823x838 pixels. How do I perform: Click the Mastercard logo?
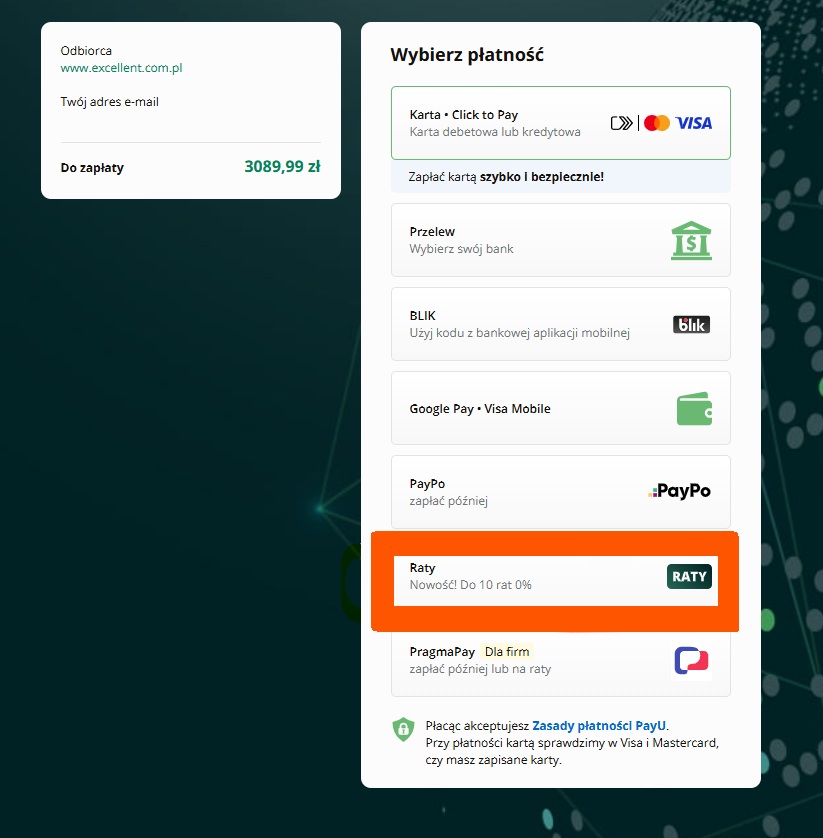coord(656,123)
